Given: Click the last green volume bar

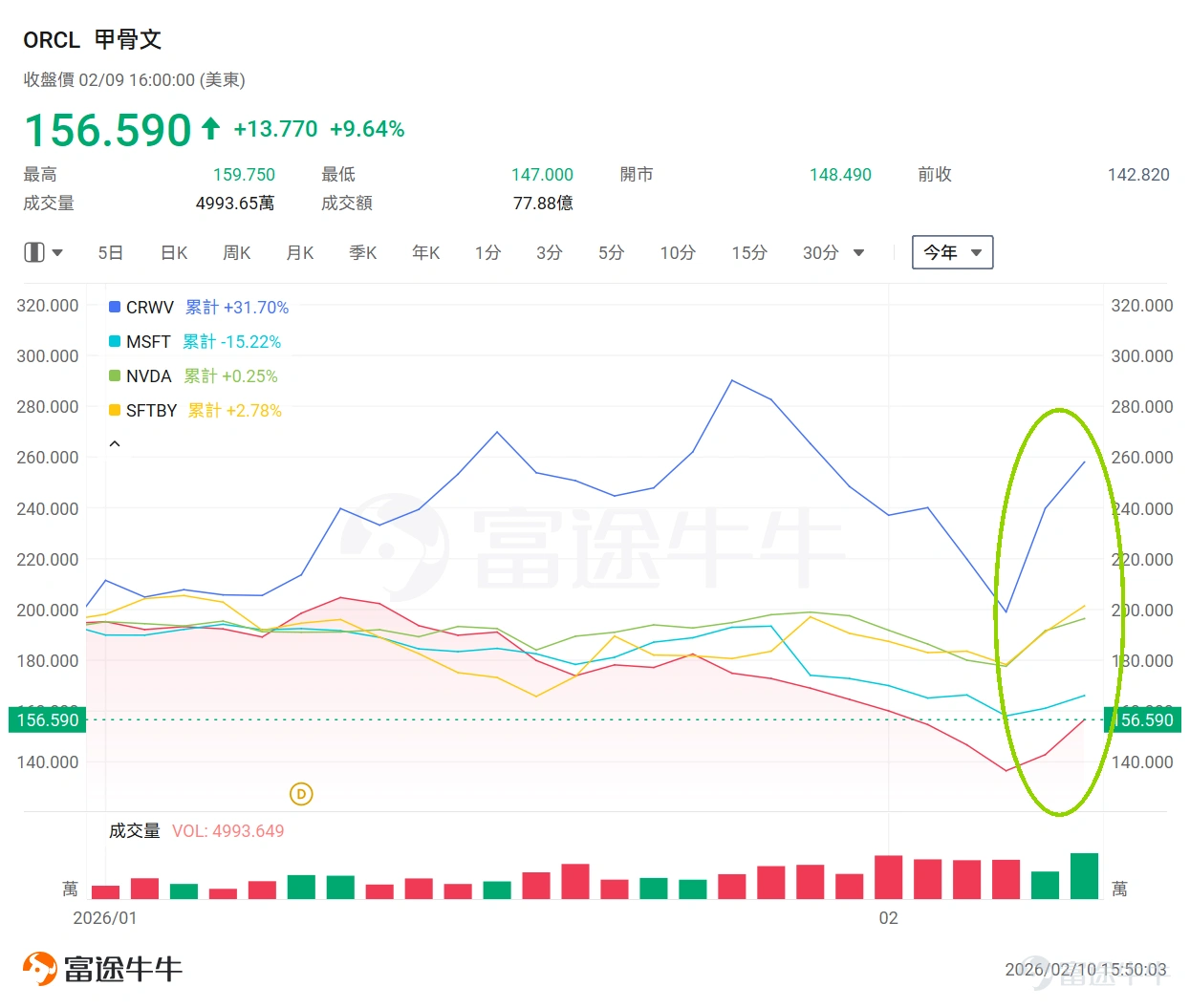Looking at the screenshot, I should tap(1084, 876).
